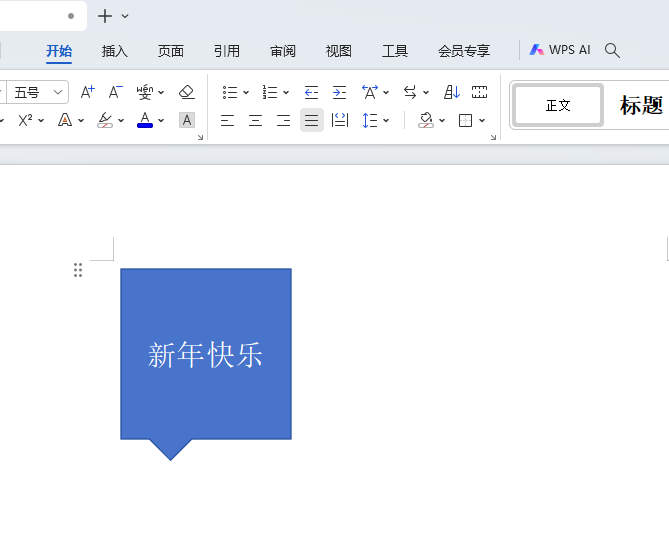
Task: Expand shading color dropdown arrow
Action: click(442, 121)
